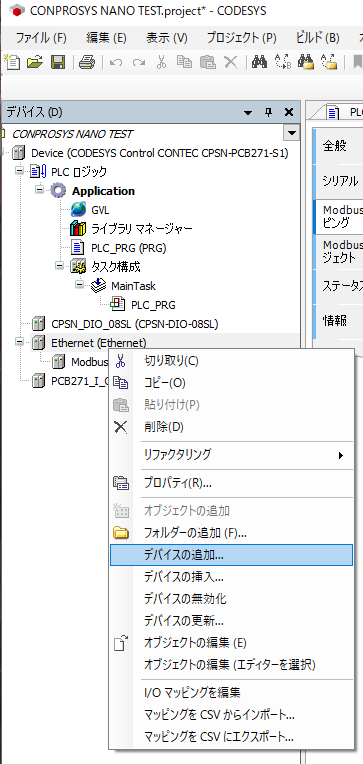Click the Redo arrow in toolbar
Image resolution: width=363 pixels, height=764 pixels.
[139, 62]
